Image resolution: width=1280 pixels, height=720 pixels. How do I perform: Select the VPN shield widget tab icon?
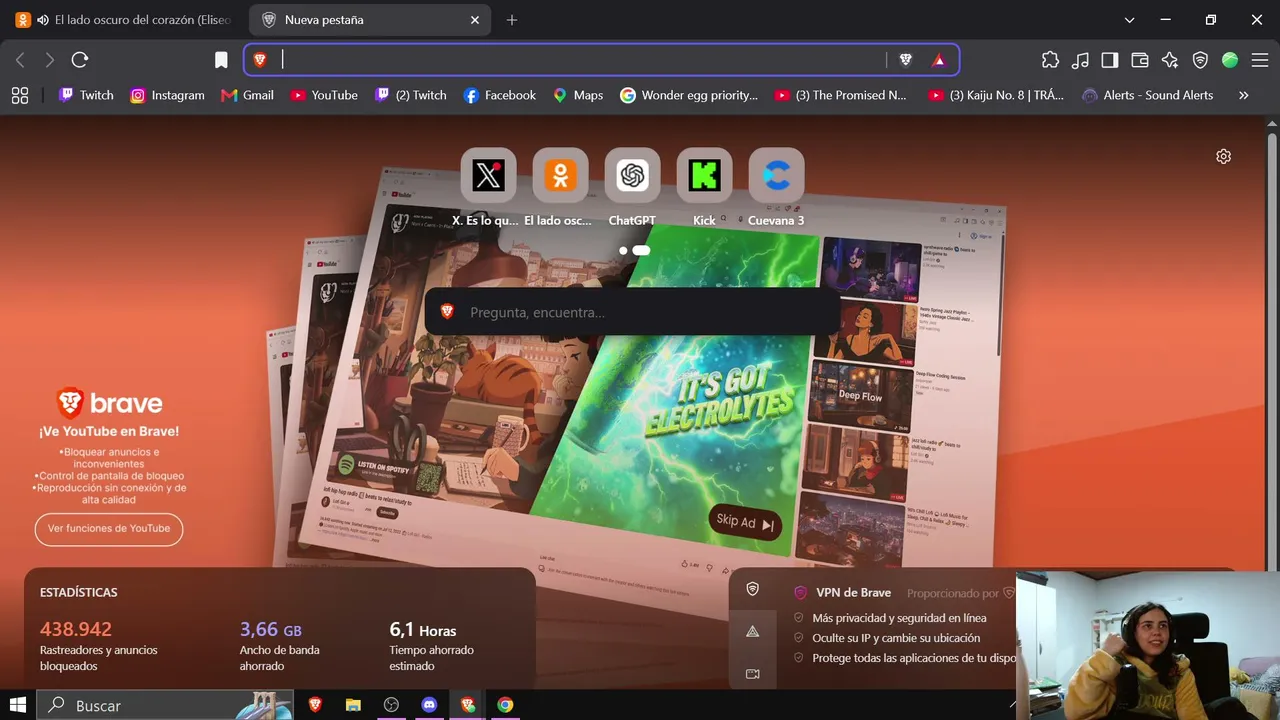pyautogui.click(x=753, y=589)
